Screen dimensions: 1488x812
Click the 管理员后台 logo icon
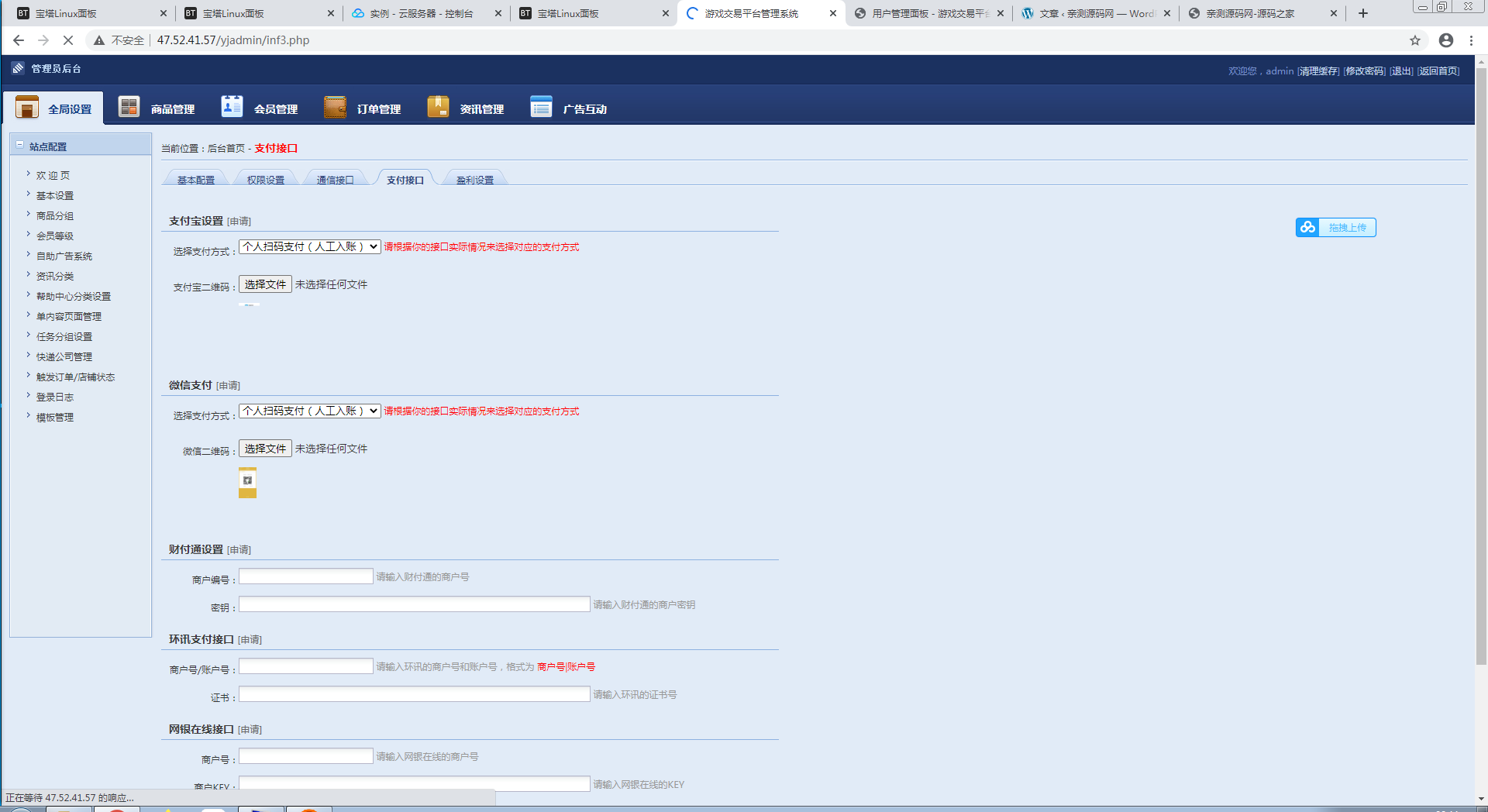[x=18, y=68]
